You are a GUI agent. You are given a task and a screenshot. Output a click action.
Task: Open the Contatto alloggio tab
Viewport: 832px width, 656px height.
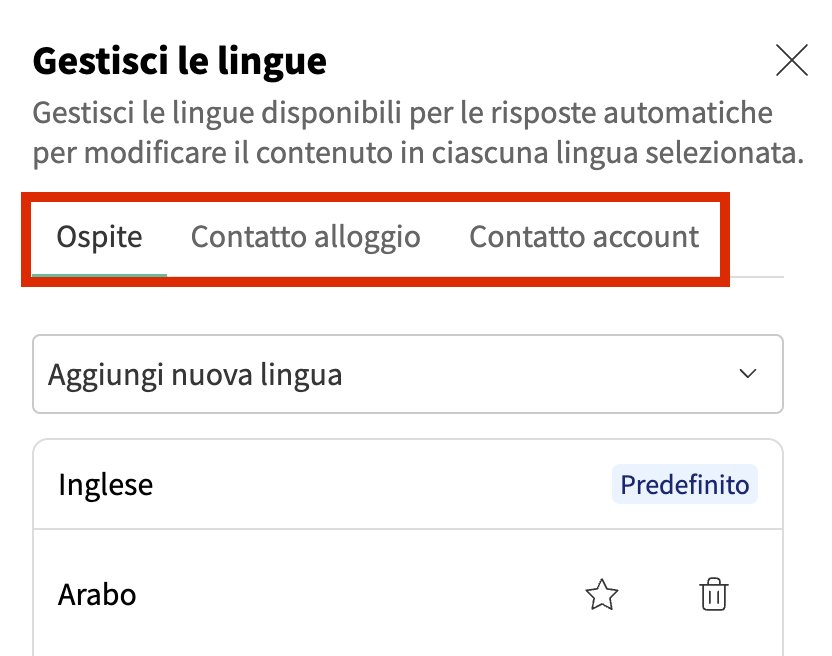point(305,238)
